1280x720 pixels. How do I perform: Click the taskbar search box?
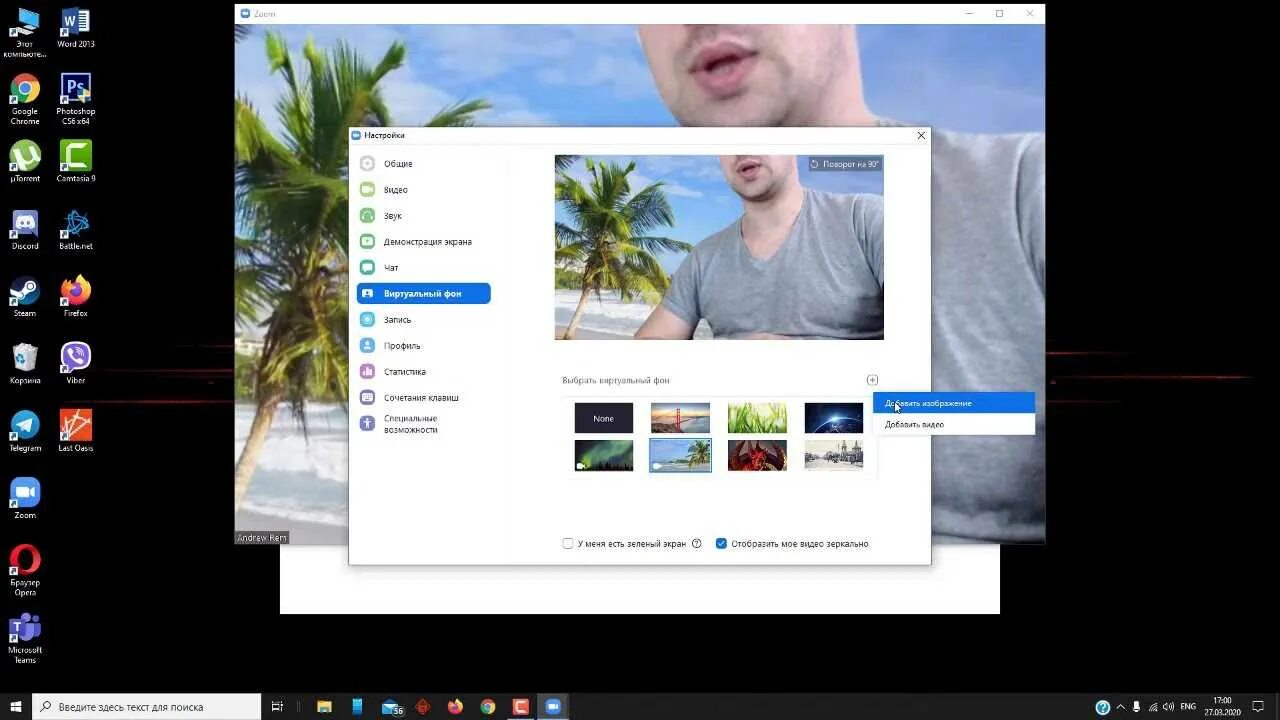[x=147, y=707]
